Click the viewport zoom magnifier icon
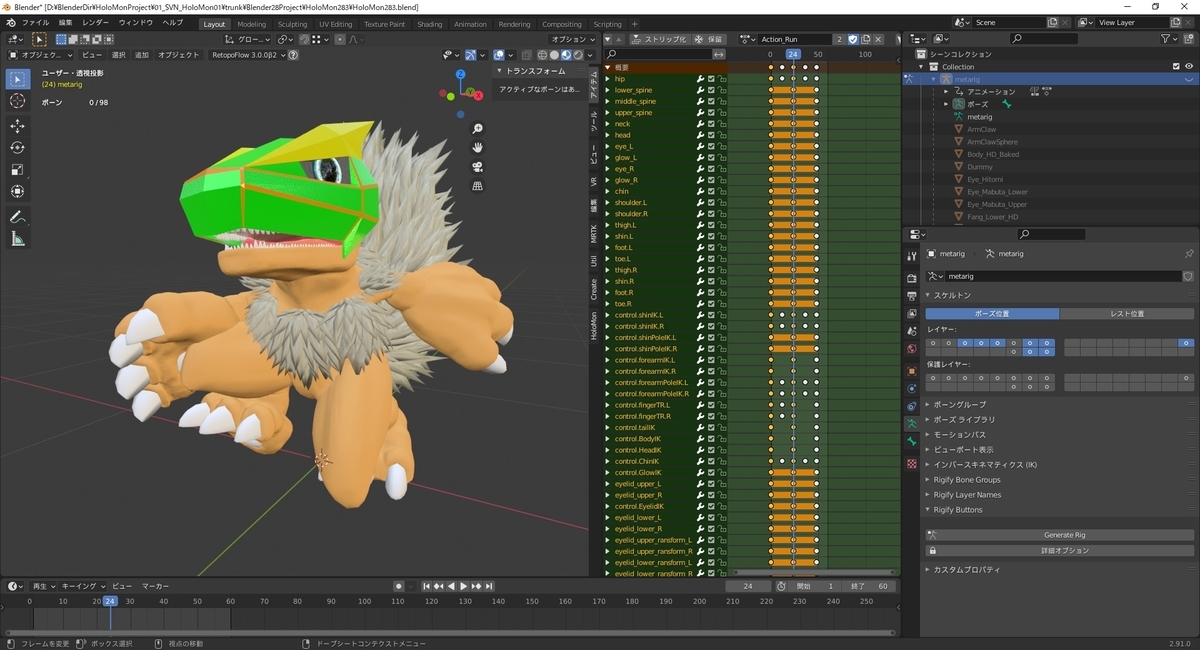 point(478,129)
